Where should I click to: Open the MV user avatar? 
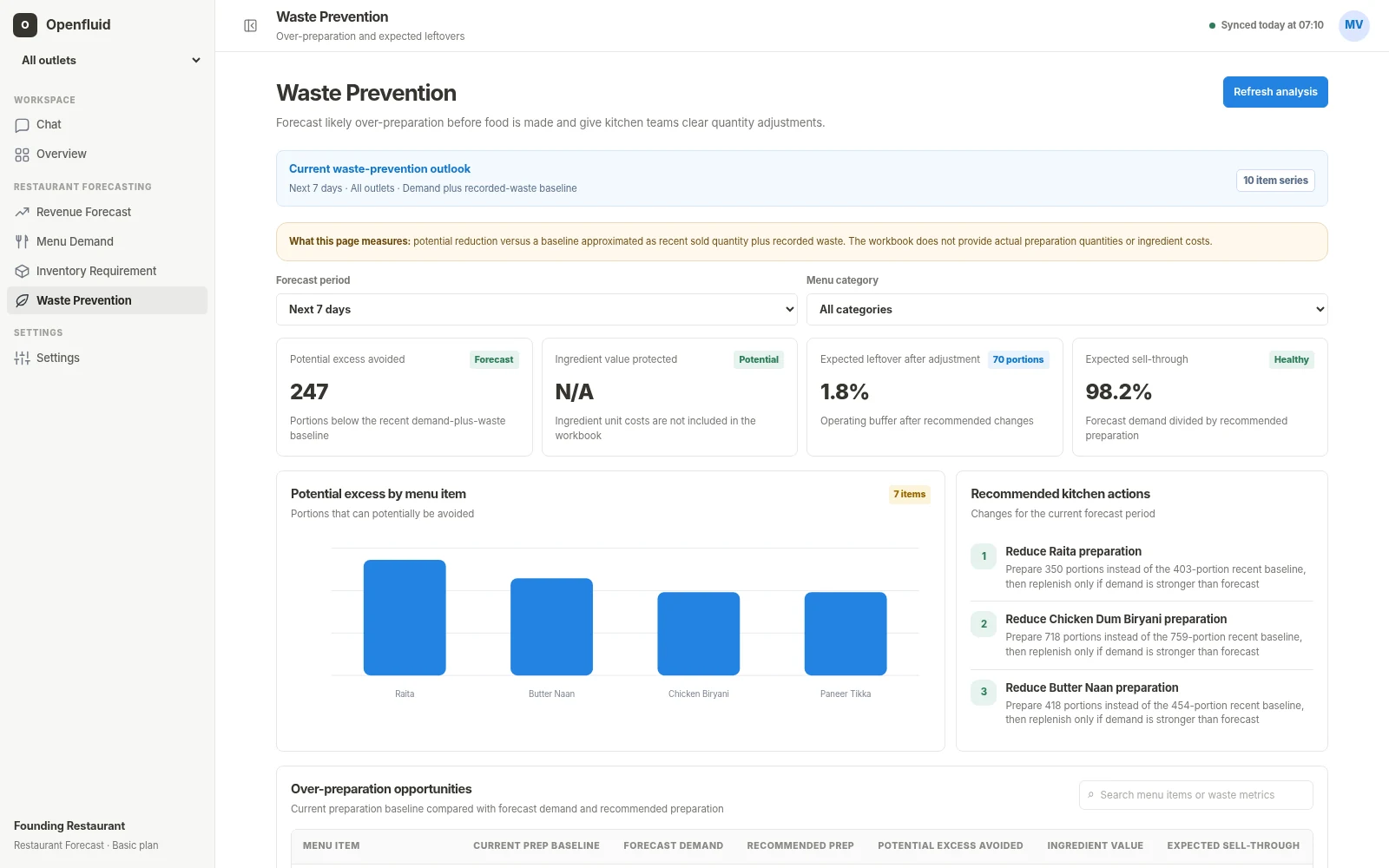pos(1353,25)
